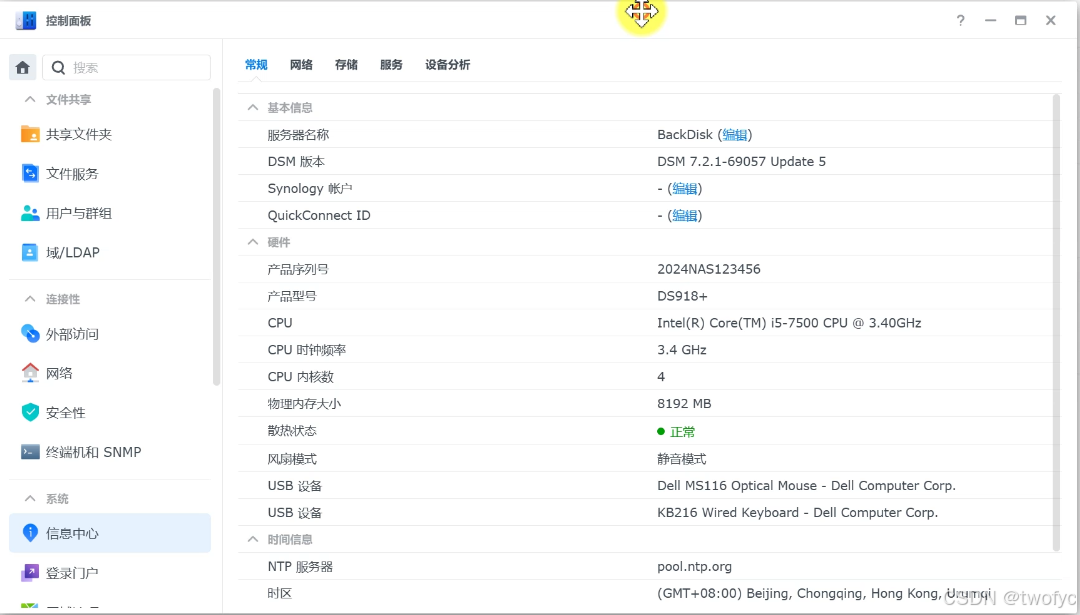Edit the QuickConnect ID link
The width and height of the screenshot is (1080, 615).
(685, 216)
